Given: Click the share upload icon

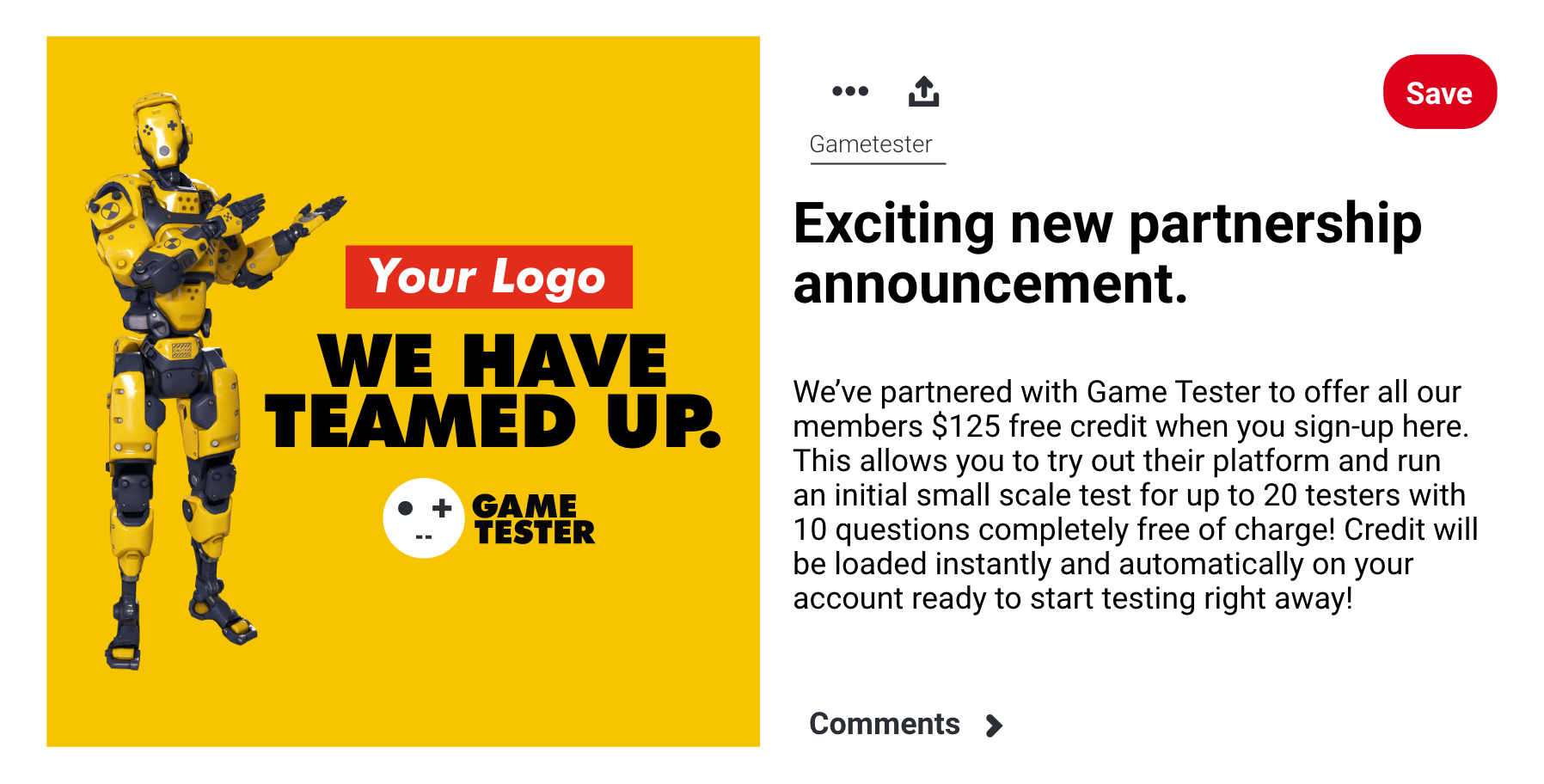Looking at the screenshot, I should [924, 91].
